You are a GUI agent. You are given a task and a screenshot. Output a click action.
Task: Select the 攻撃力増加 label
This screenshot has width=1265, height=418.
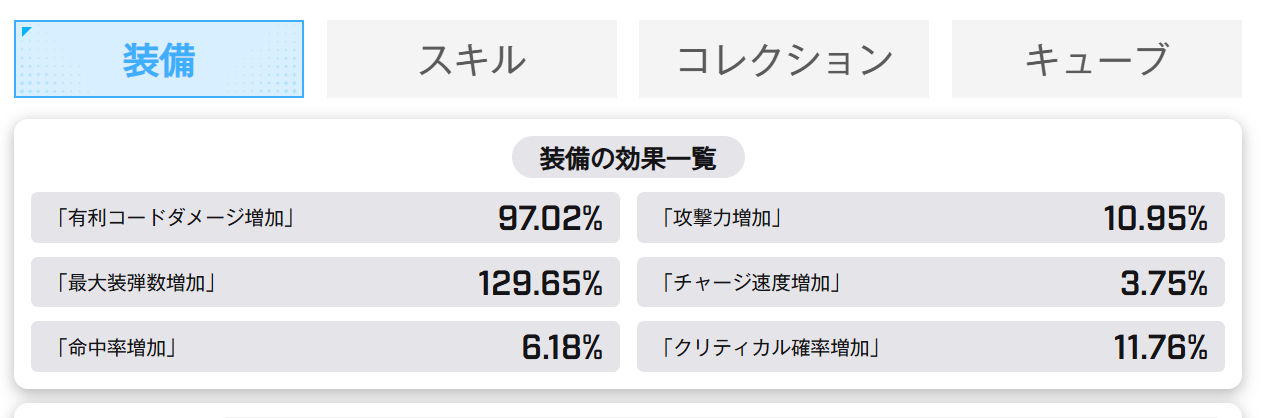(x=721, y=218)
